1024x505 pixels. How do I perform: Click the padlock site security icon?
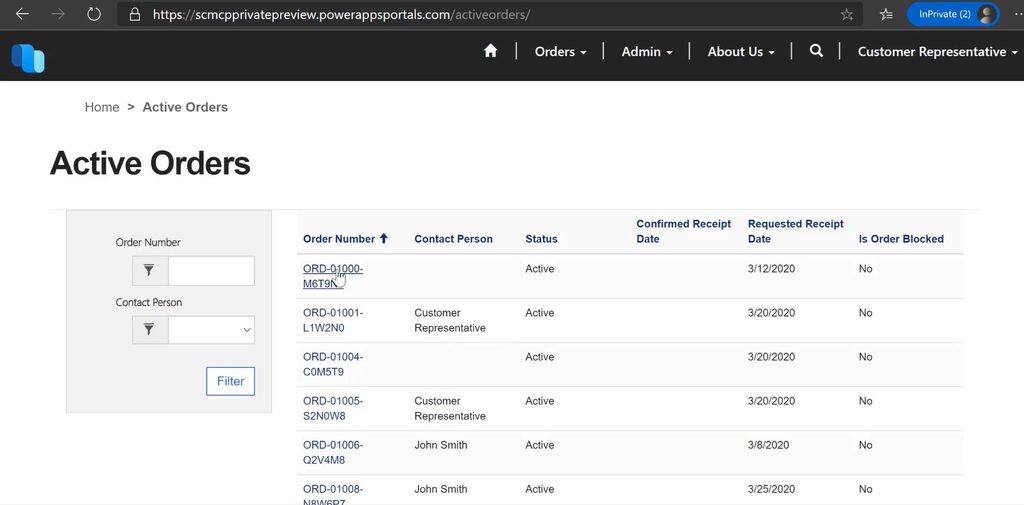pos(135,14)
